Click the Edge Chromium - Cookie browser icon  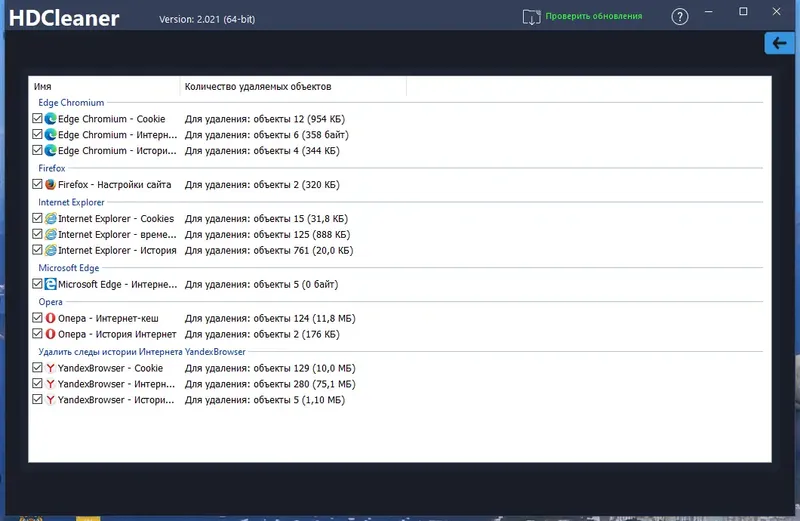pyautogui.click(x=50, y=119)
